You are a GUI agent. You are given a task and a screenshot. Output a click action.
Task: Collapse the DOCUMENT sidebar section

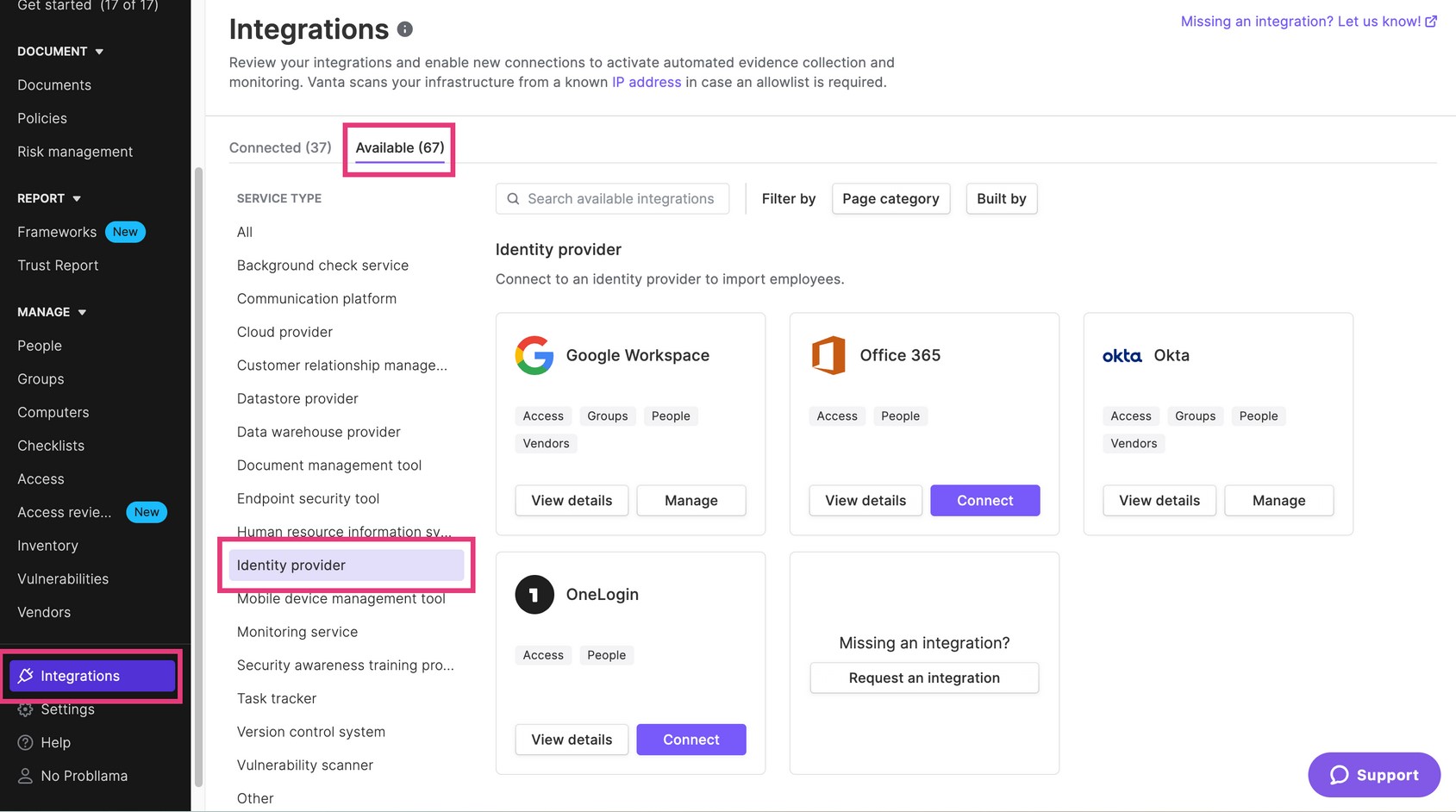(99, 52)
